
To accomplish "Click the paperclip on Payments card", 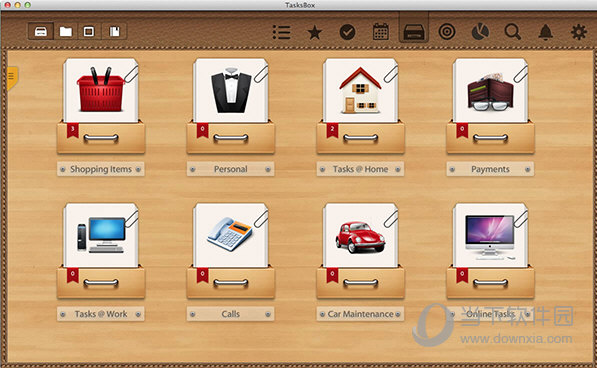I will pyautogui.click(x=520, y=73).
